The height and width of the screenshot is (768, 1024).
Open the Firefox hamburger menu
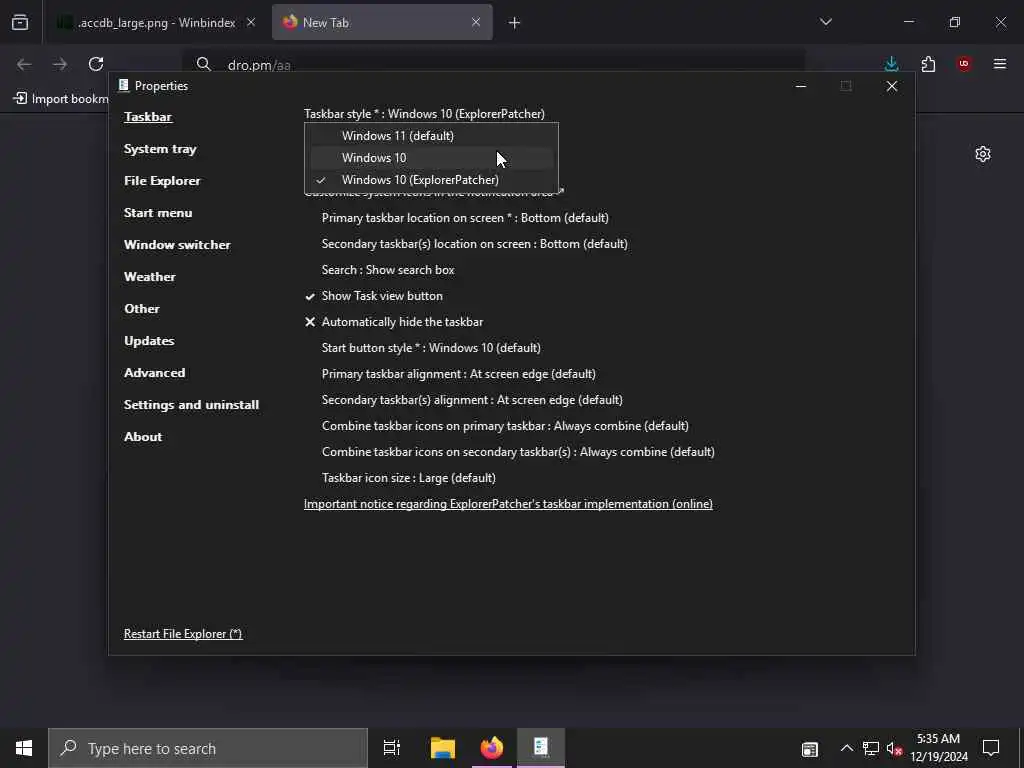point(1000,64)
